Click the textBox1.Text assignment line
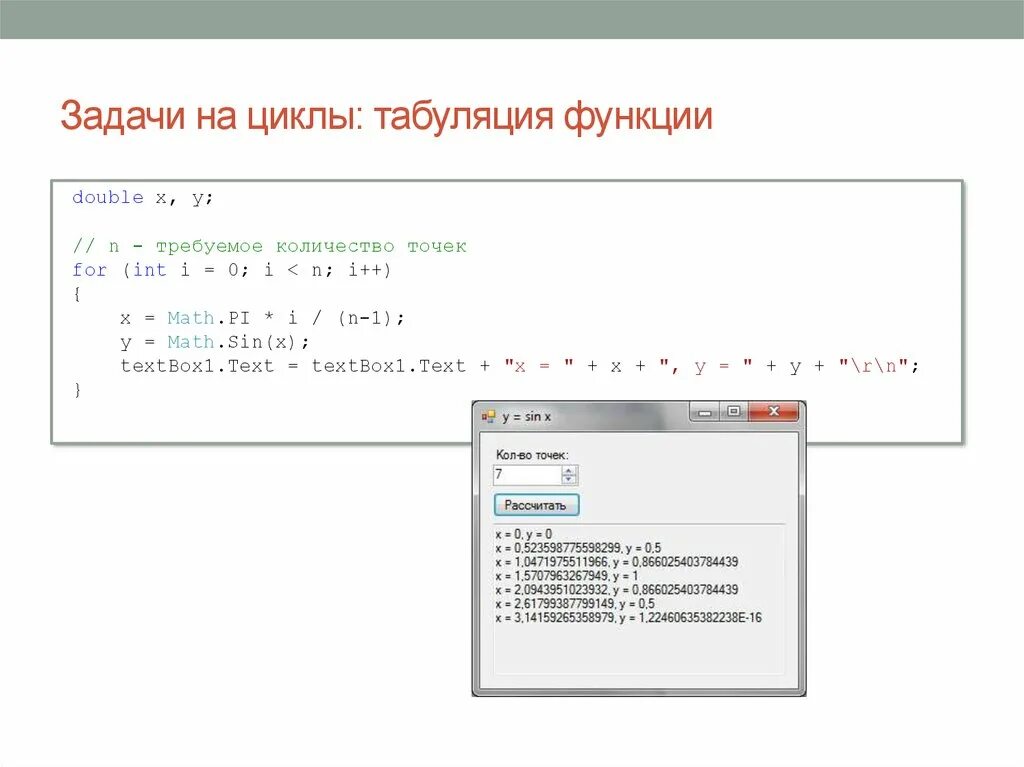1024x767 pixels. coord(519,366)
